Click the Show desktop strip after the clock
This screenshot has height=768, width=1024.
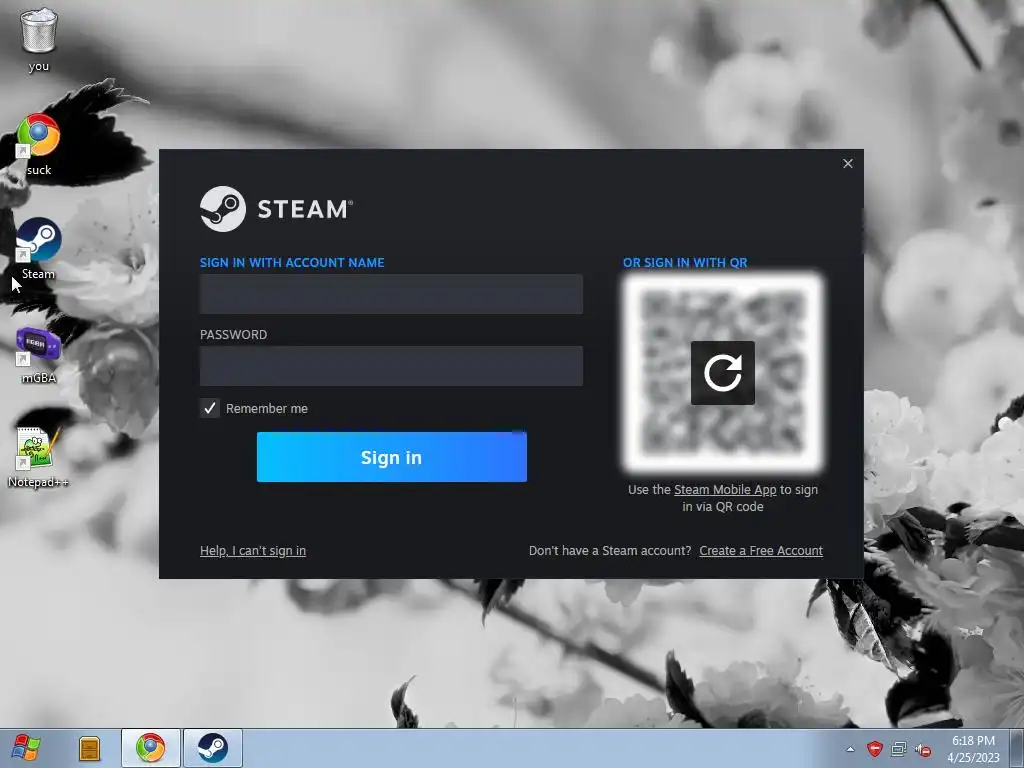(x=1017, y=748)
